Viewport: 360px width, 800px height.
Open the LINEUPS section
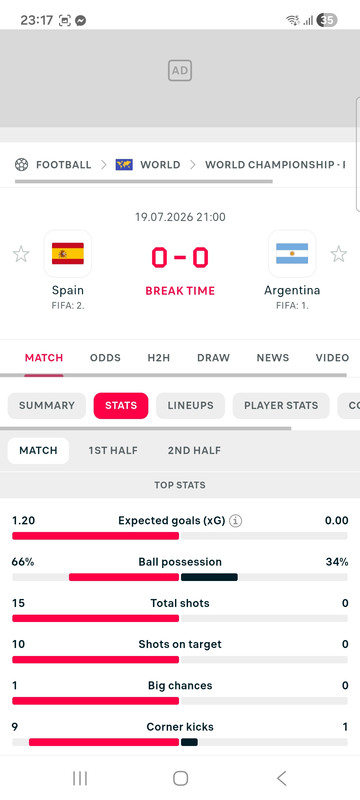pos(191,406)
